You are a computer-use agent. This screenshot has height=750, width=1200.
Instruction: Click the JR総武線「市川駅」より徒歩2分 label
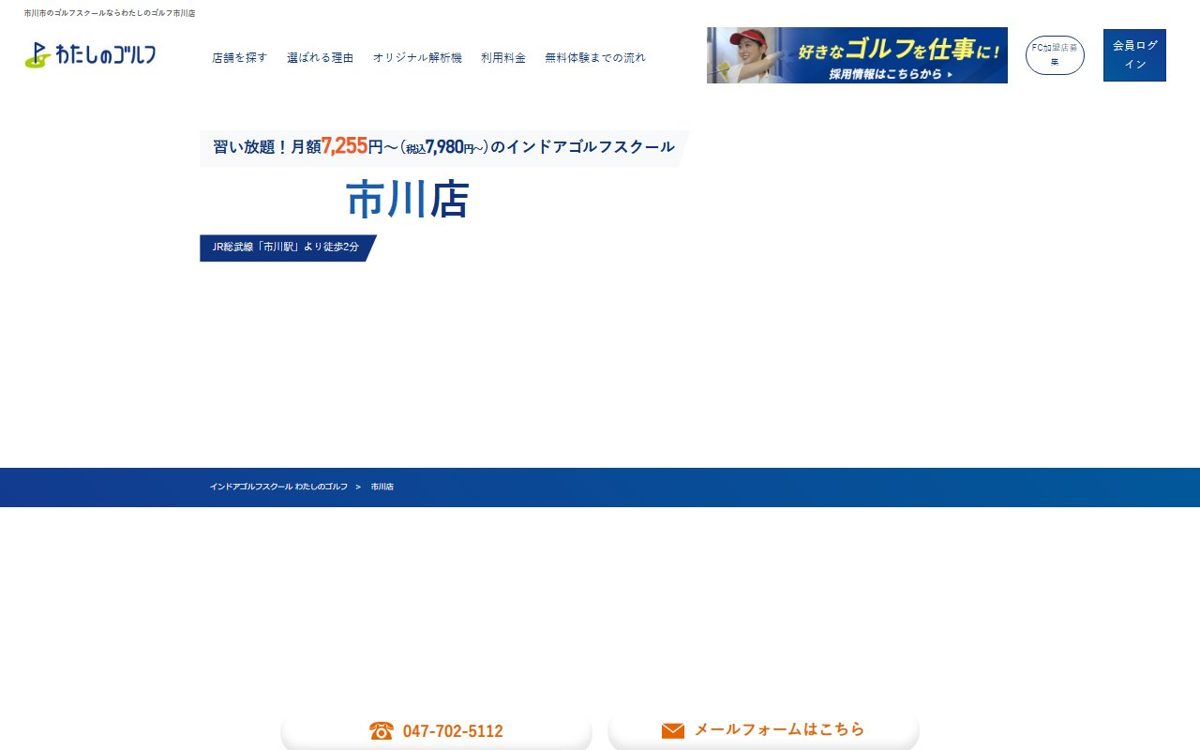(x=288, y=248)
